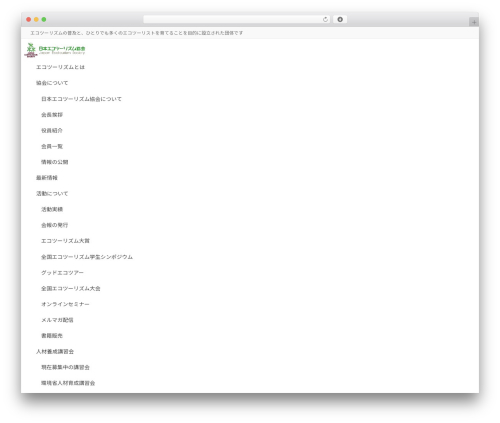Click the round button right of address bar
500x423 pixels.
(x=340, y=20)
